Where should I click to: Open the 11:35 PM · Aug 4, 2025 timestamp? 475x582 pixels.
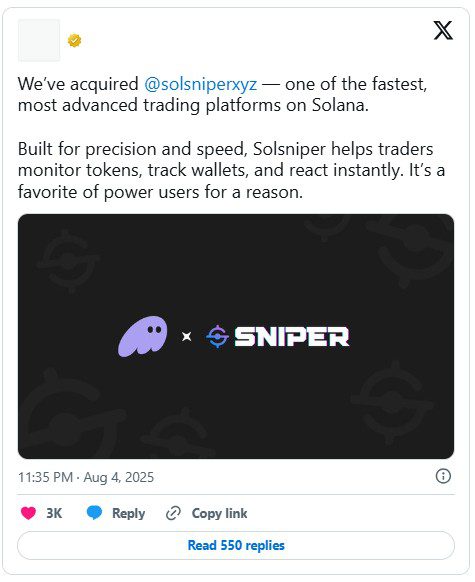86,477
